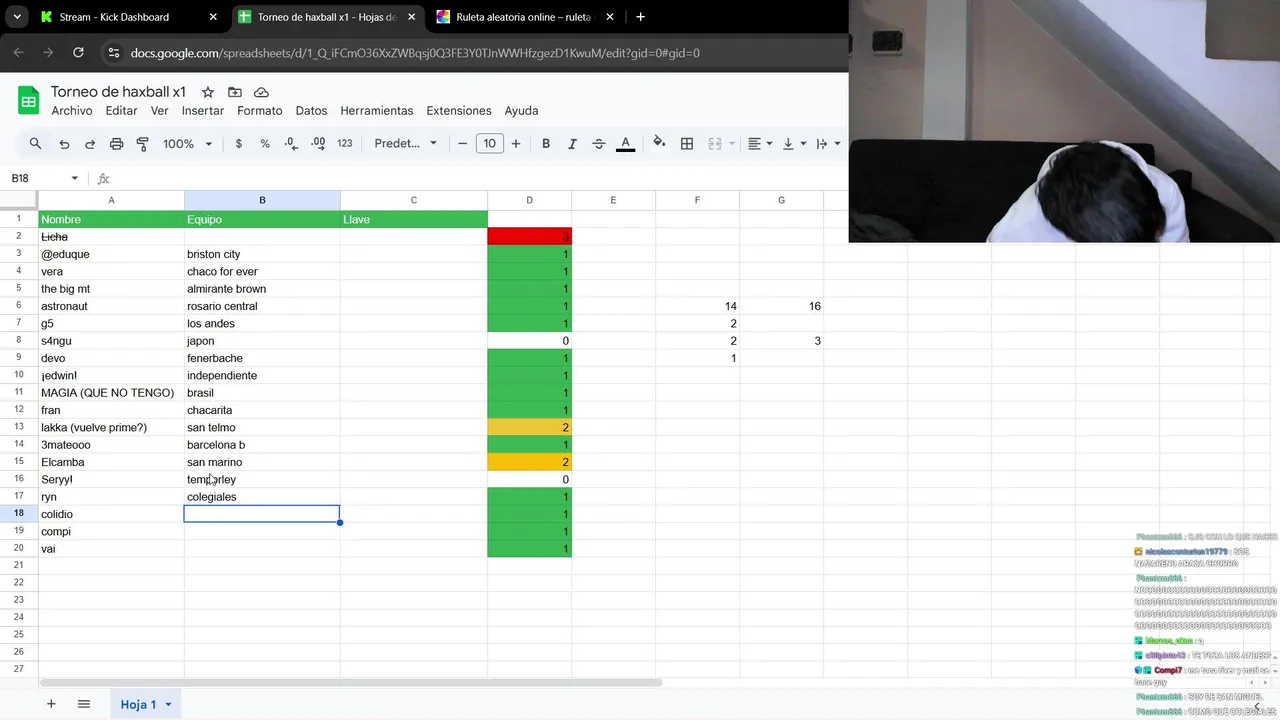
Task: Add a new sheet plus button
Action: pos(51,704)
